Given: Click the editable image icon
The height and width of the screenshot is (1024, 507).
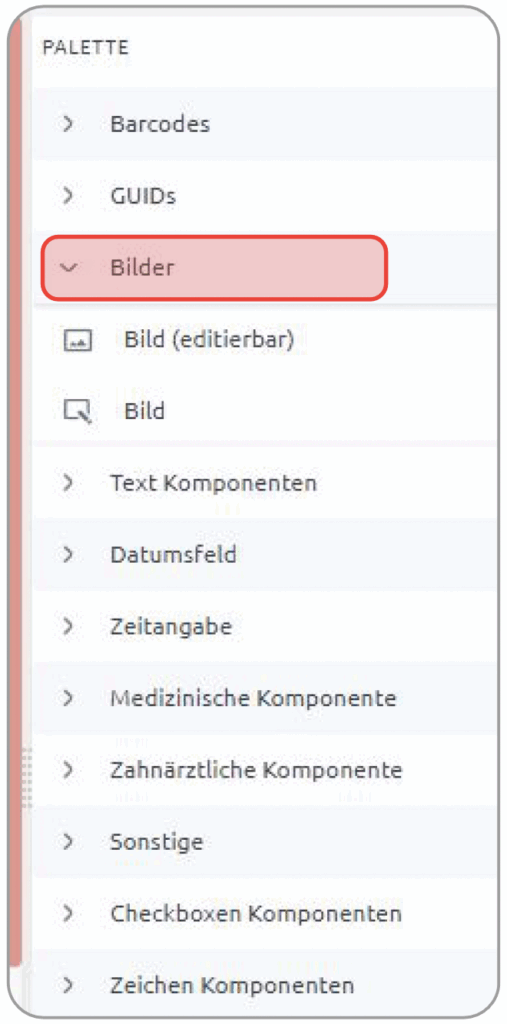Looking at the screenshot, I should [78, 340].
